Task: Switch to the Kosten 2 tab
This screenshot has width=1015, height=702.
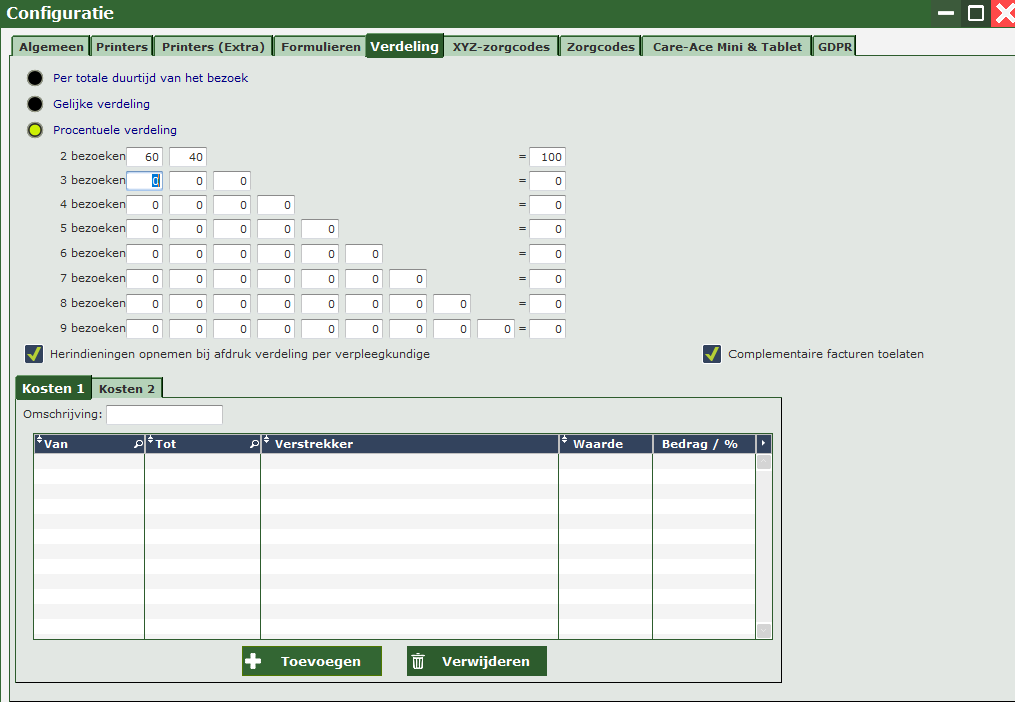Action: tap(127, 388)
